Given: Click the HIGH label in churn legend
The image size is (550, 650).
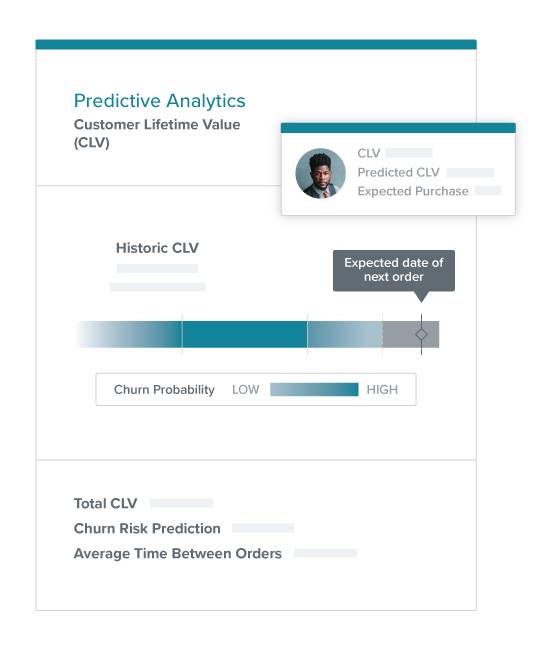Looking at the screenshot, I should [382, 390].
